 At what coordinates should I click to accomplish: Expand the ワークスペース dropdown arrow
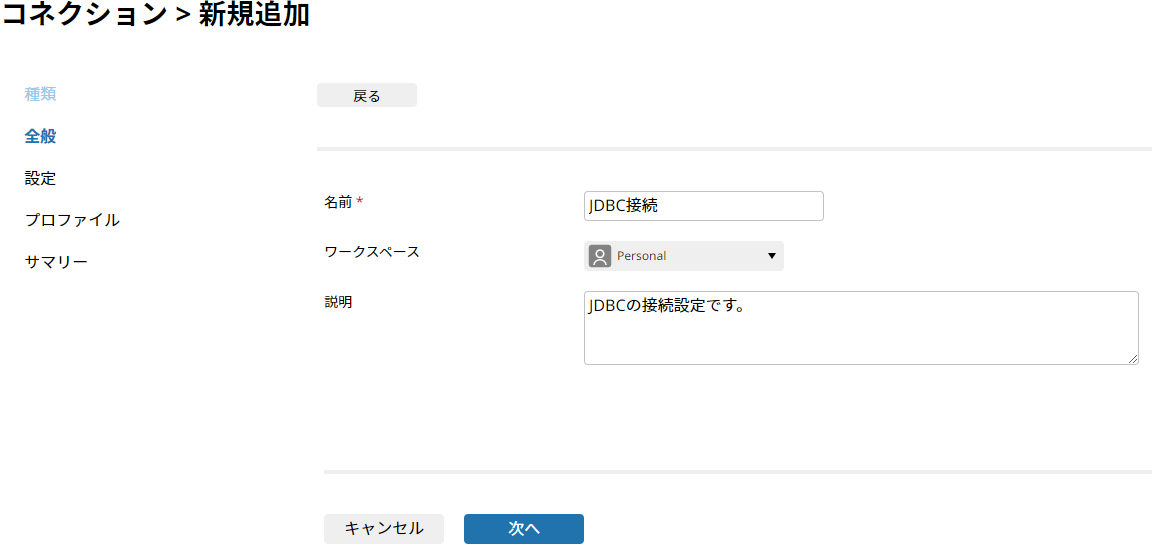(771, 256)
